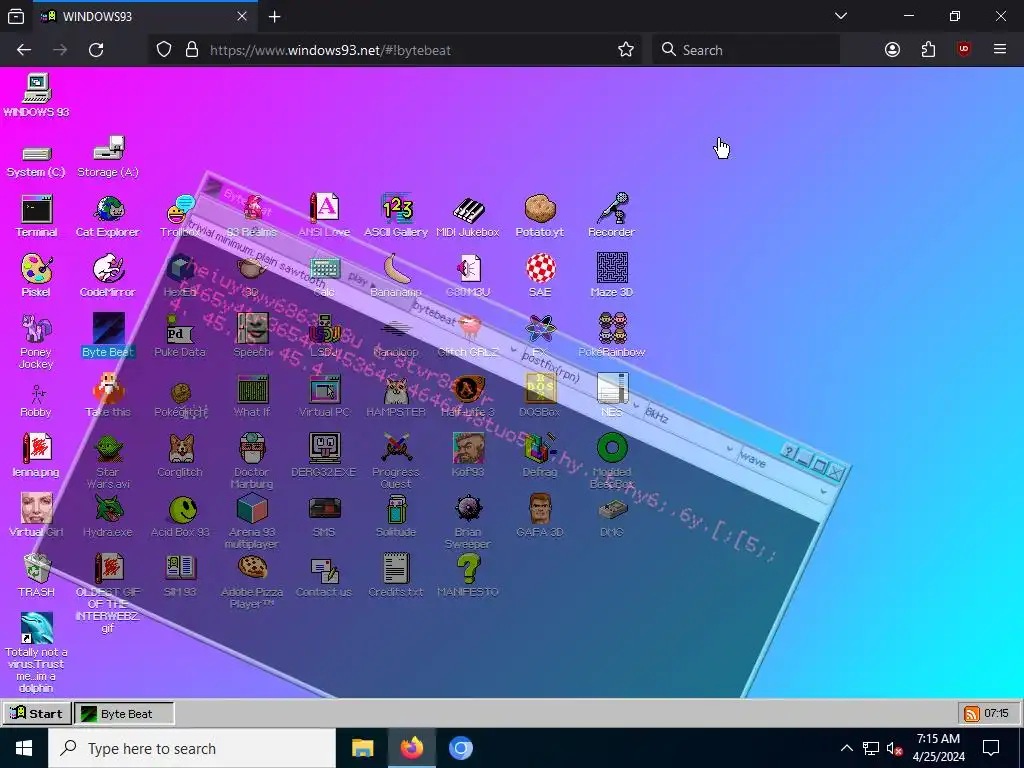Open uBlock Origin extension icon

[x=963, y=50]
